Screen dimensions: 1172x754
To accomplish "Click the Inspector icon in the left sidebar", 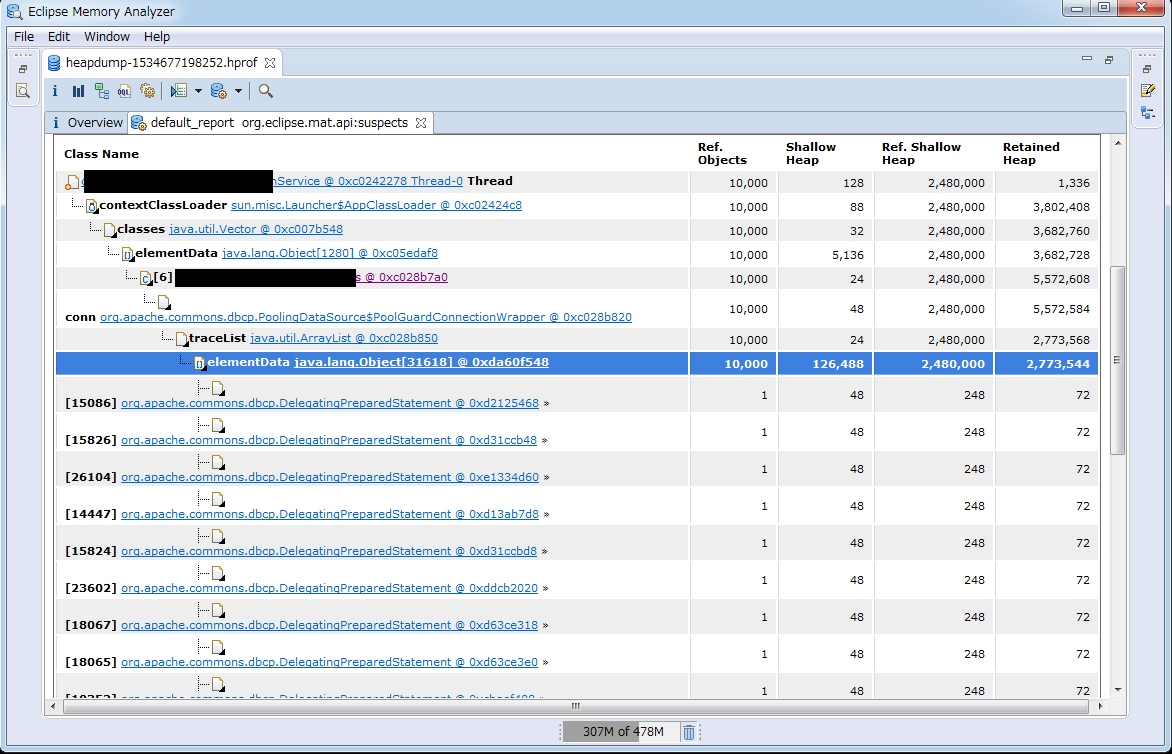I will (22, 91).
